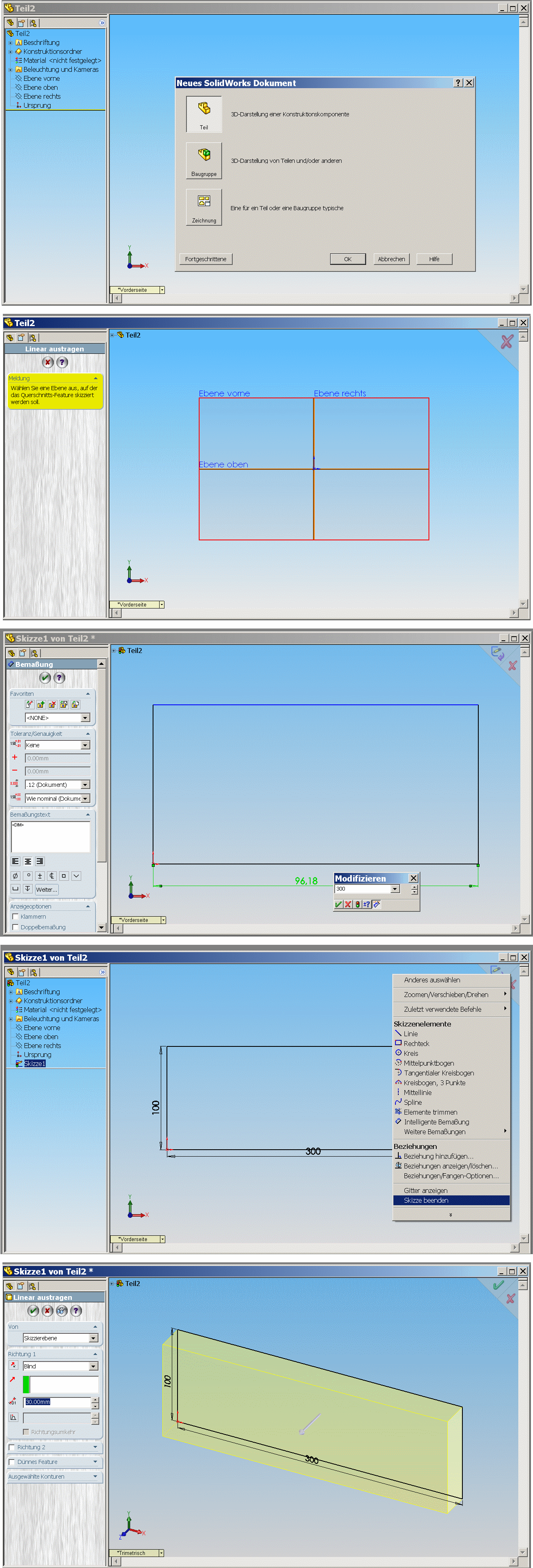Click the Weiter... button in Bemaßungstext
The image size is (533, 1568).
(x=46, y=889)
